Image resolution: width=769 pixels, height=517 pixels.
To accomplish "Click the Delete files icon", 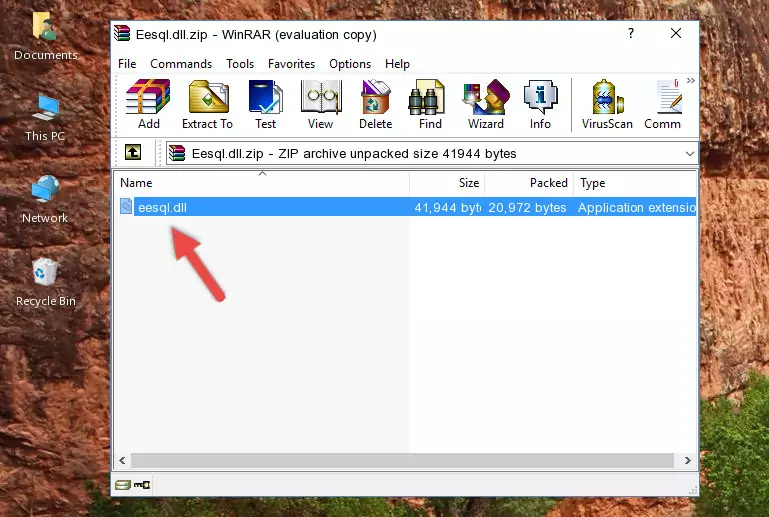I will pos(375,104).
